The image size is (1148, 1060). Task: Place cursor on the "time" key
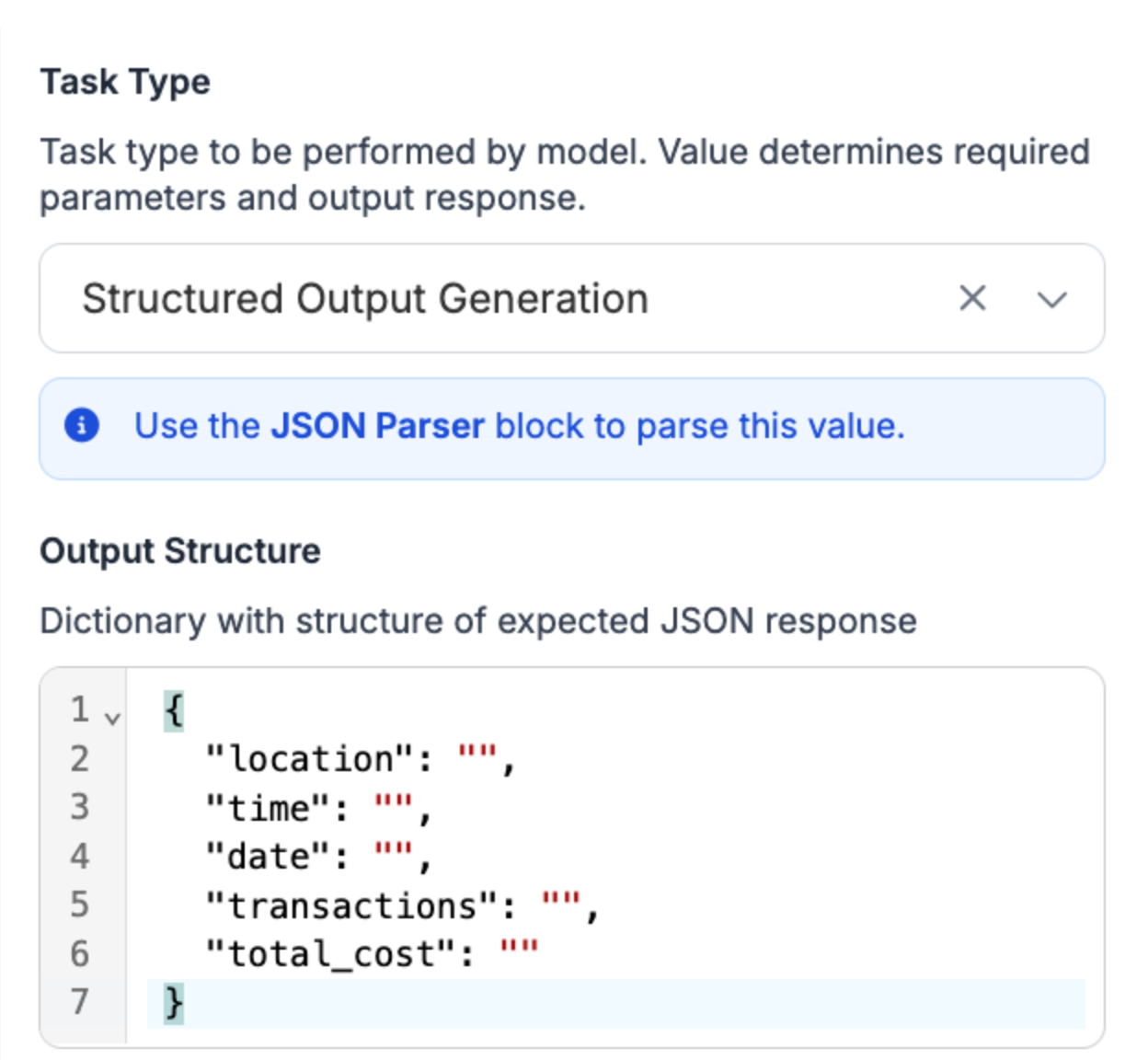point(269,808)
